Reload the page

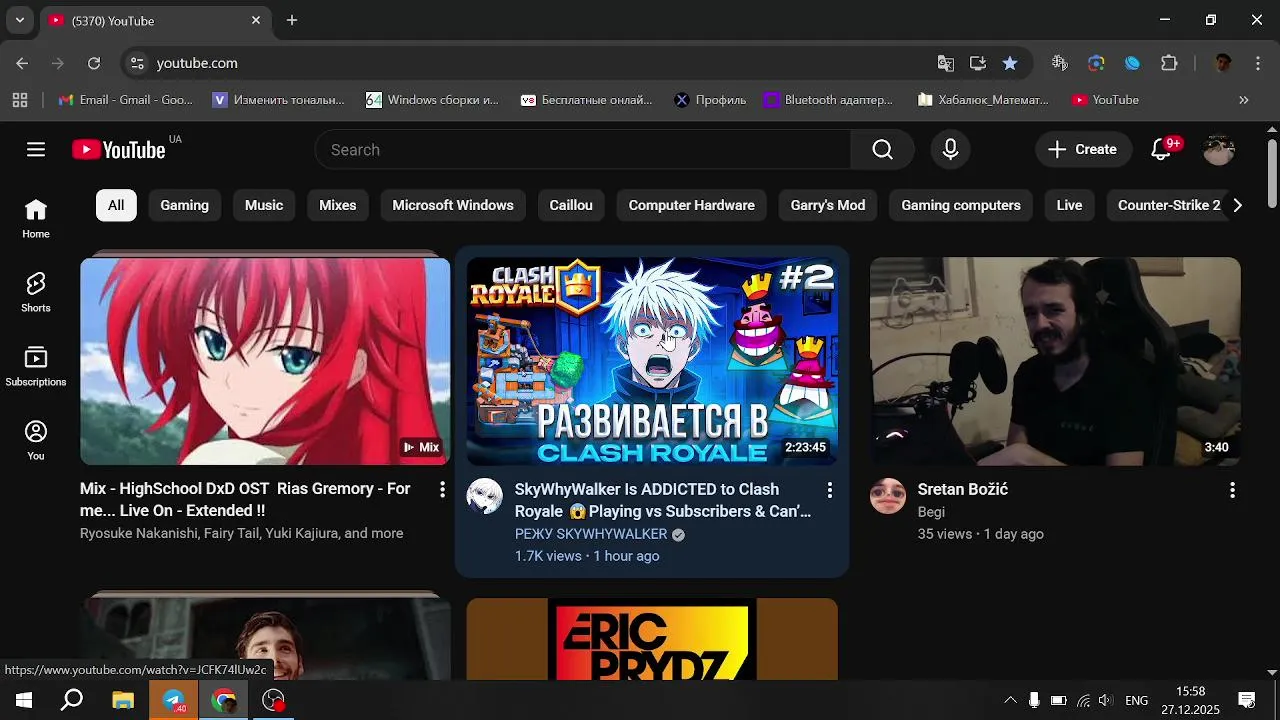tap(94, 63)
